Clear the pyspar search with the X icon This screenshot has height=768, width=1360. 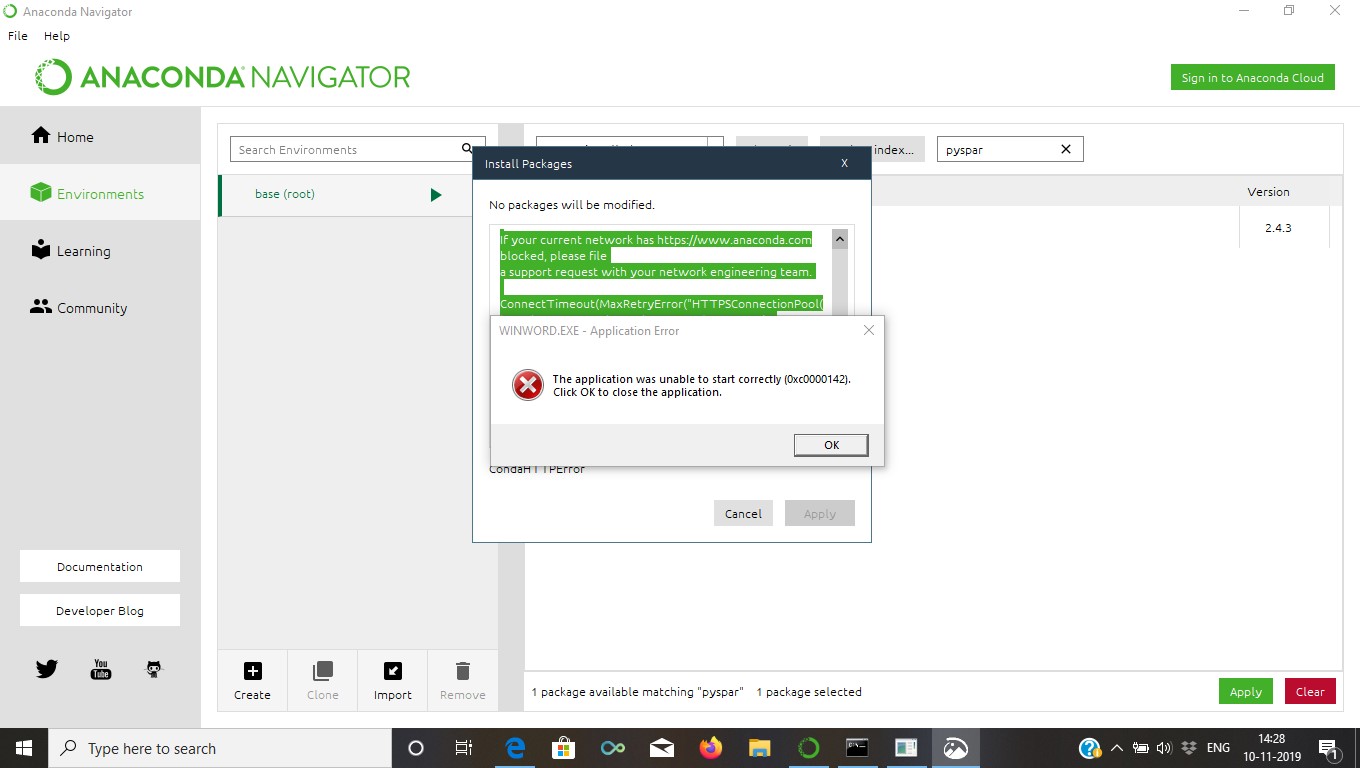pyautogui.click(x=1065, y=149)
